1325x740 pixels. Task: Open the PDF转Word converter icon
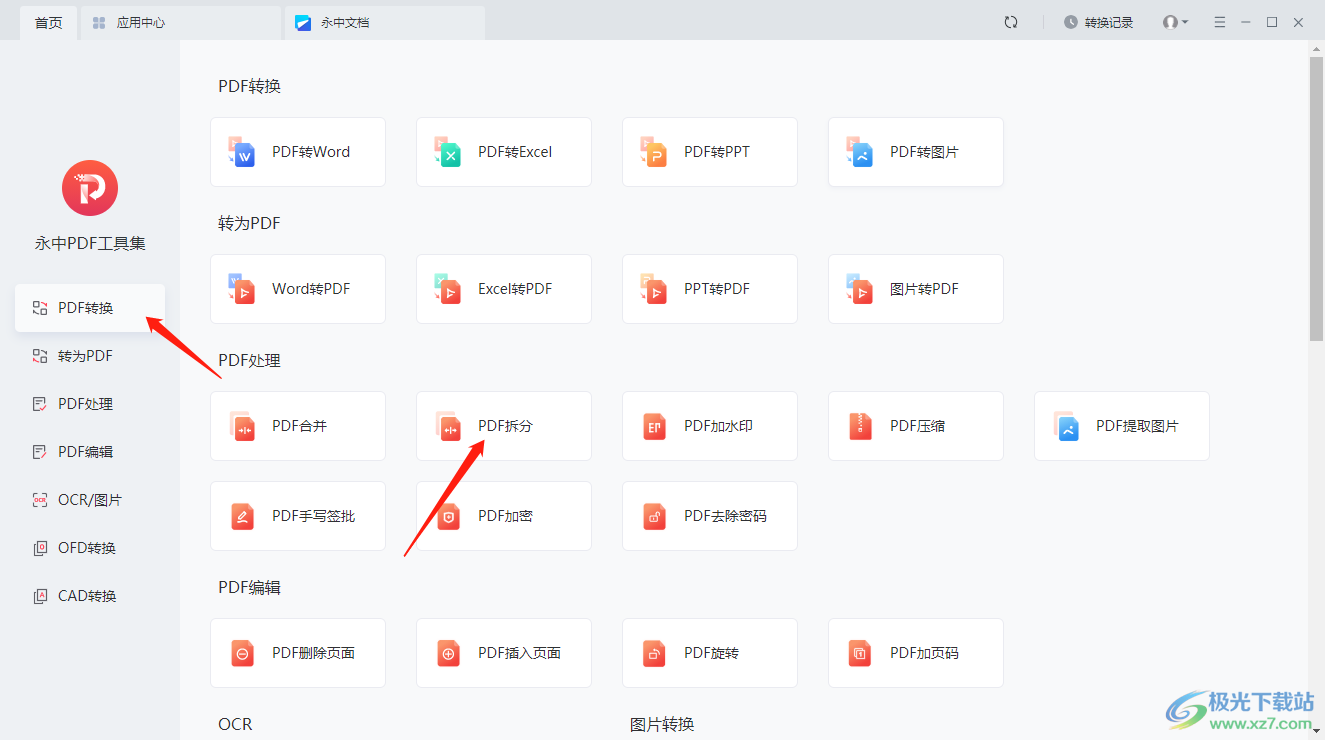pos(242,152)
